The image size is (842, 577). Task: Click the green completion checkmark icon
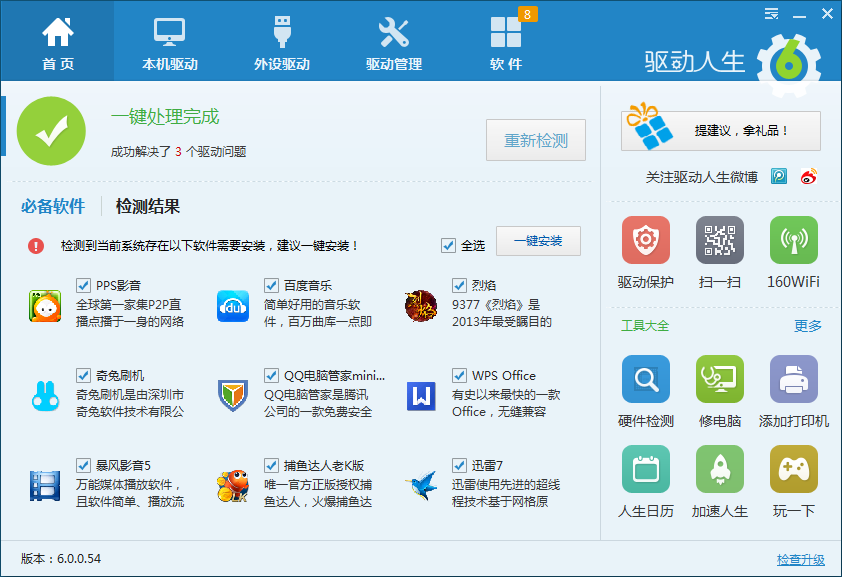pyautogui.click(x=51, y=131)
